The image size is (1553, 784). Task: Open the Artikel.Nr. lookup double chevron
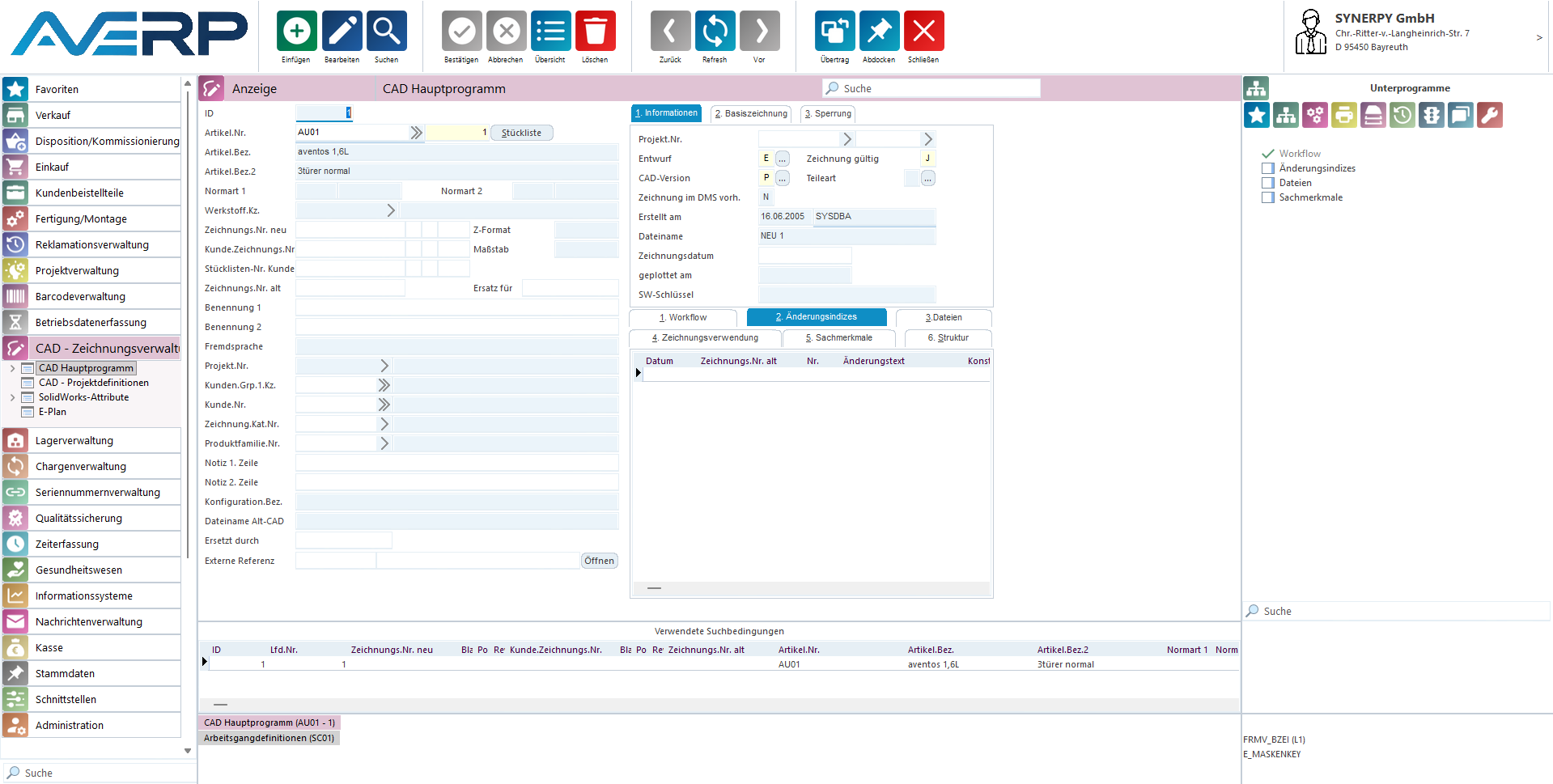coord(416,133)
